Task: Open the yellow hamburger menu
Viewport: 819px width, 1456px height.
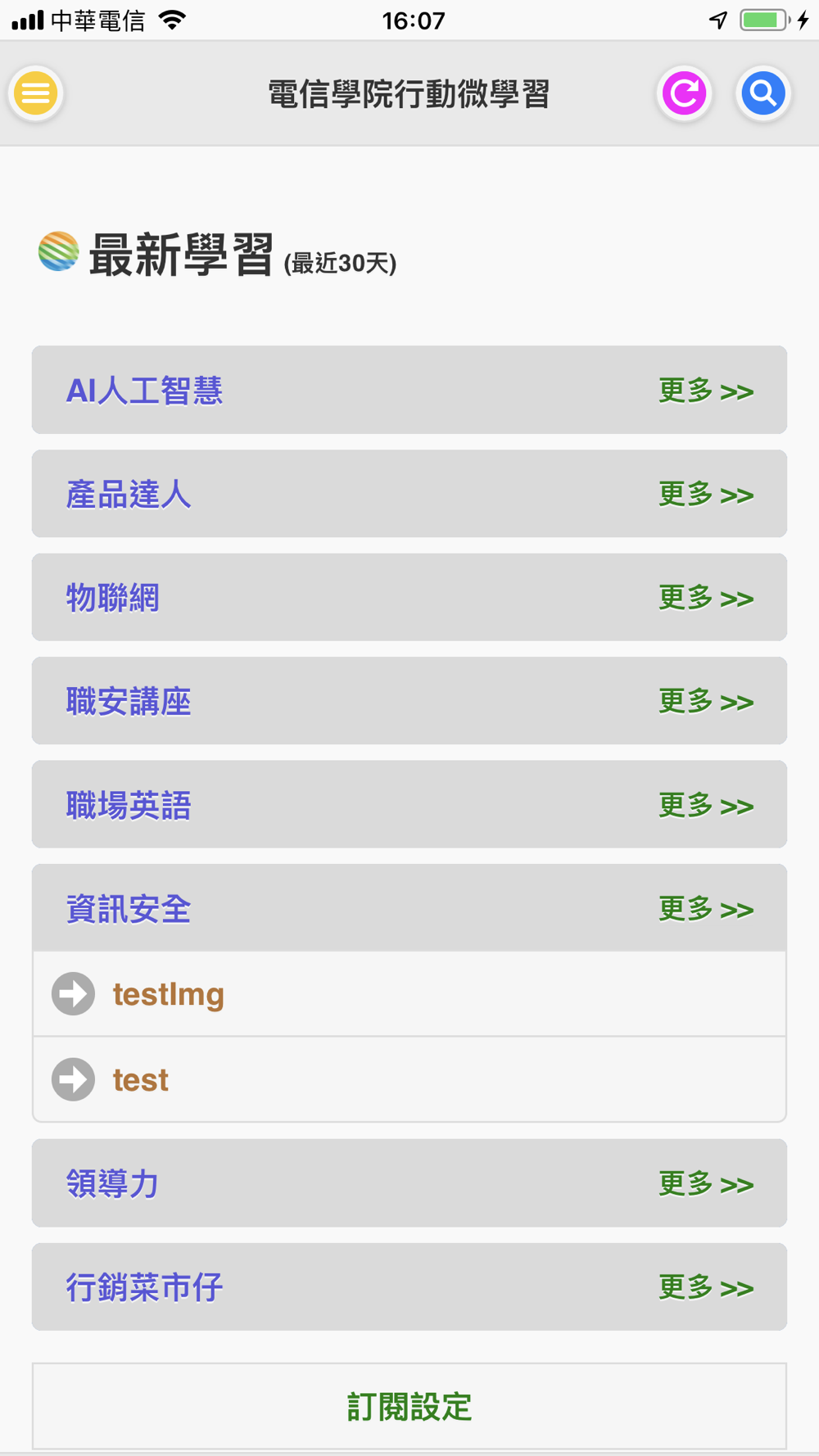Action: tap(36, 93)
